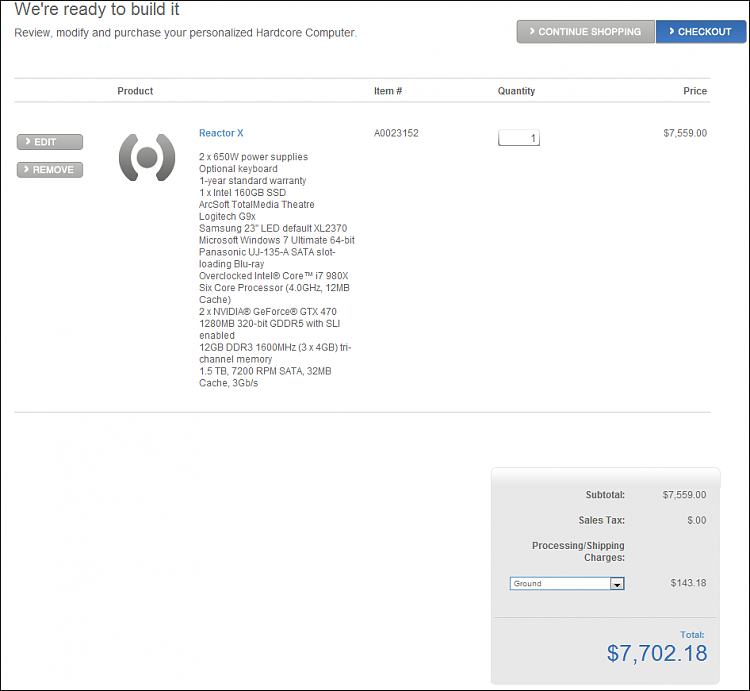Click the Sales Tax: label
The width and height of the screenshot is (750, 691).
(x=601, y=520)
